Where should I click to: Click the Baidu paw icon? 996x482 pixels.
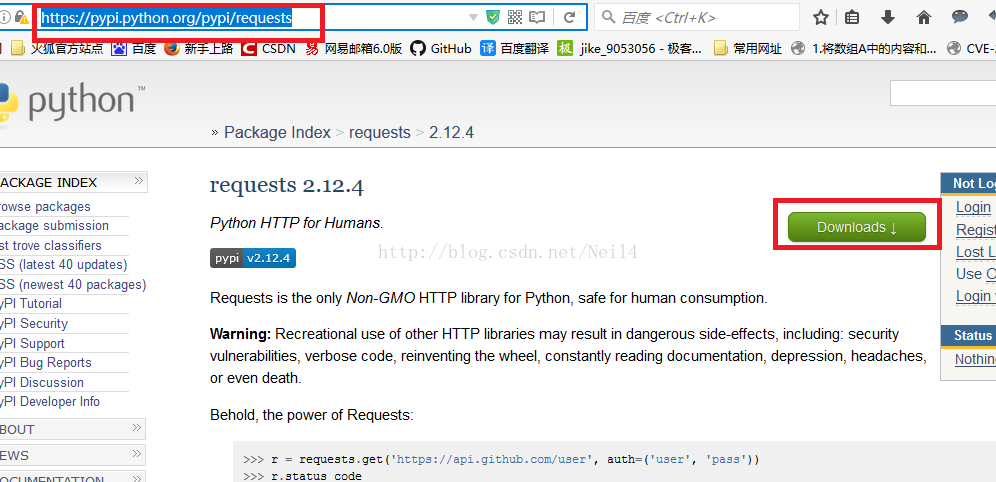[x=119, y=48]
